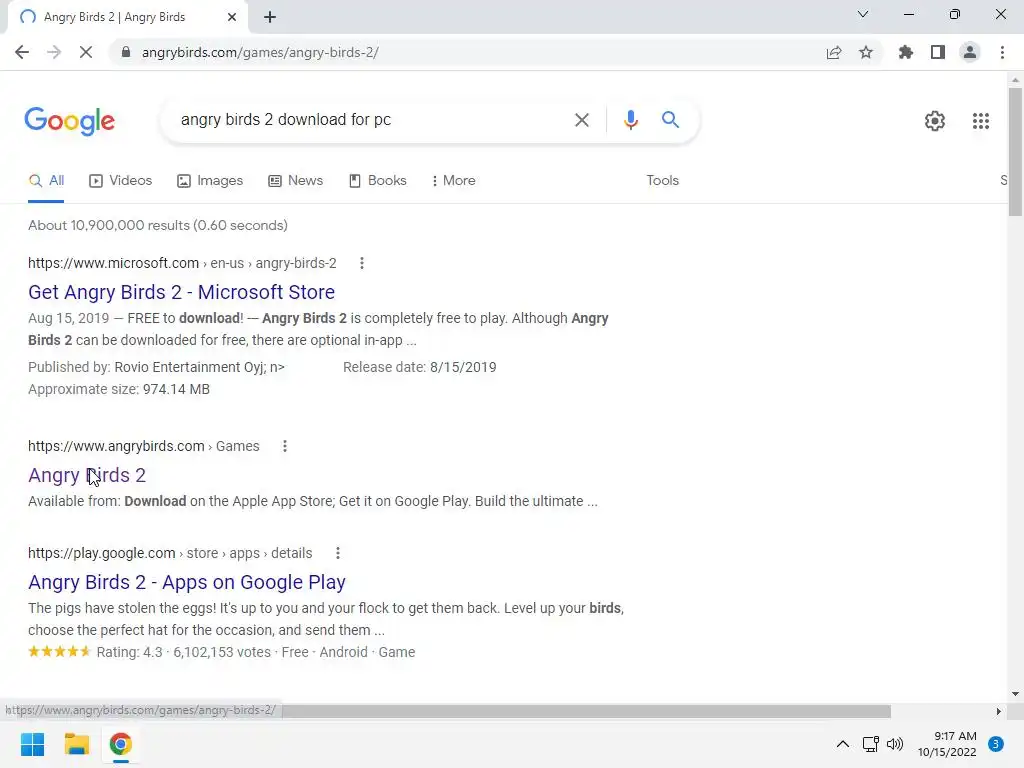Click the vertical scrollbar thumb
Image resolution: width=1024 pixels, height=768 pixels.
1015,152
